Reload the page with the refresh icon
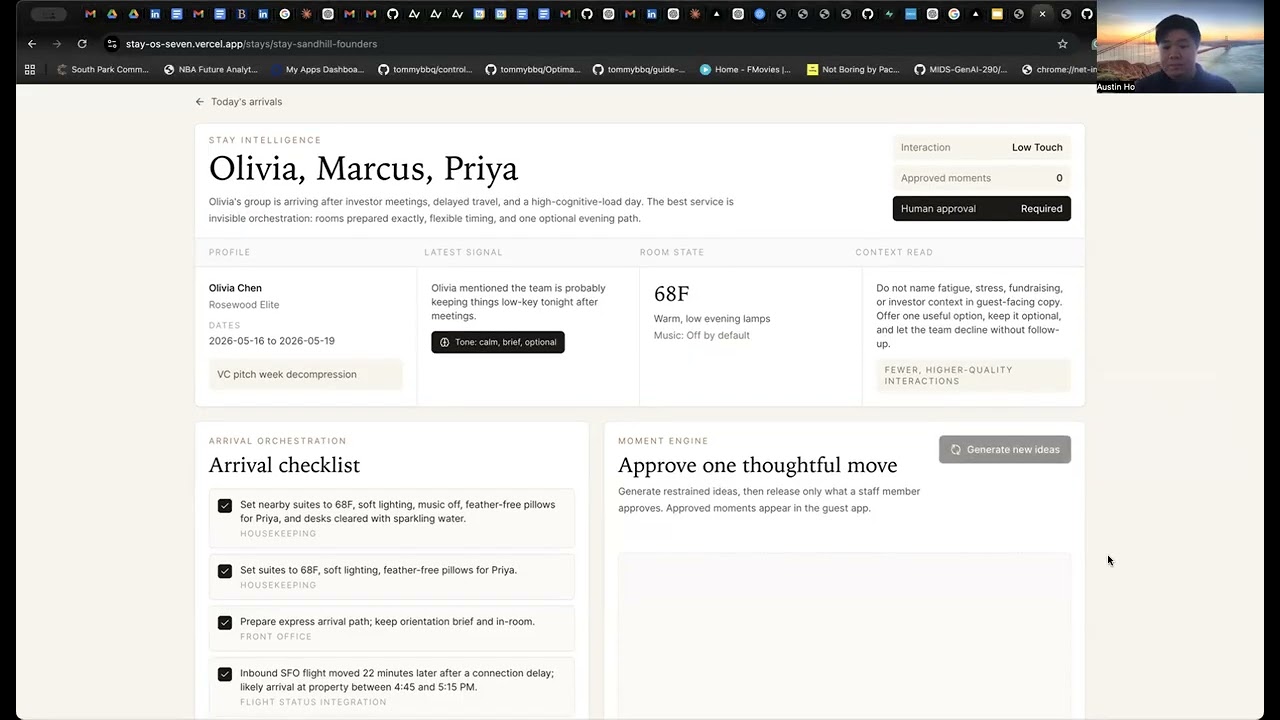 point(82,44)
